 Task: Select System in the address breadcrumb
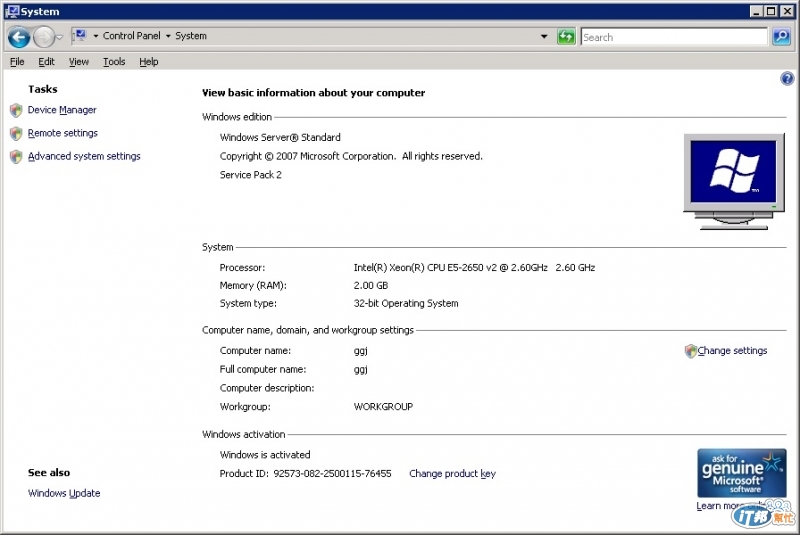(191, 36)
